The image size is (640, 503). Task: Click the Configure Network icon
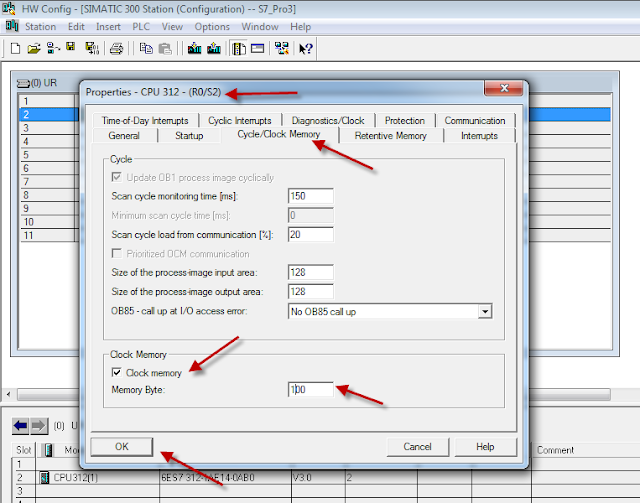[x=282, y=49]
